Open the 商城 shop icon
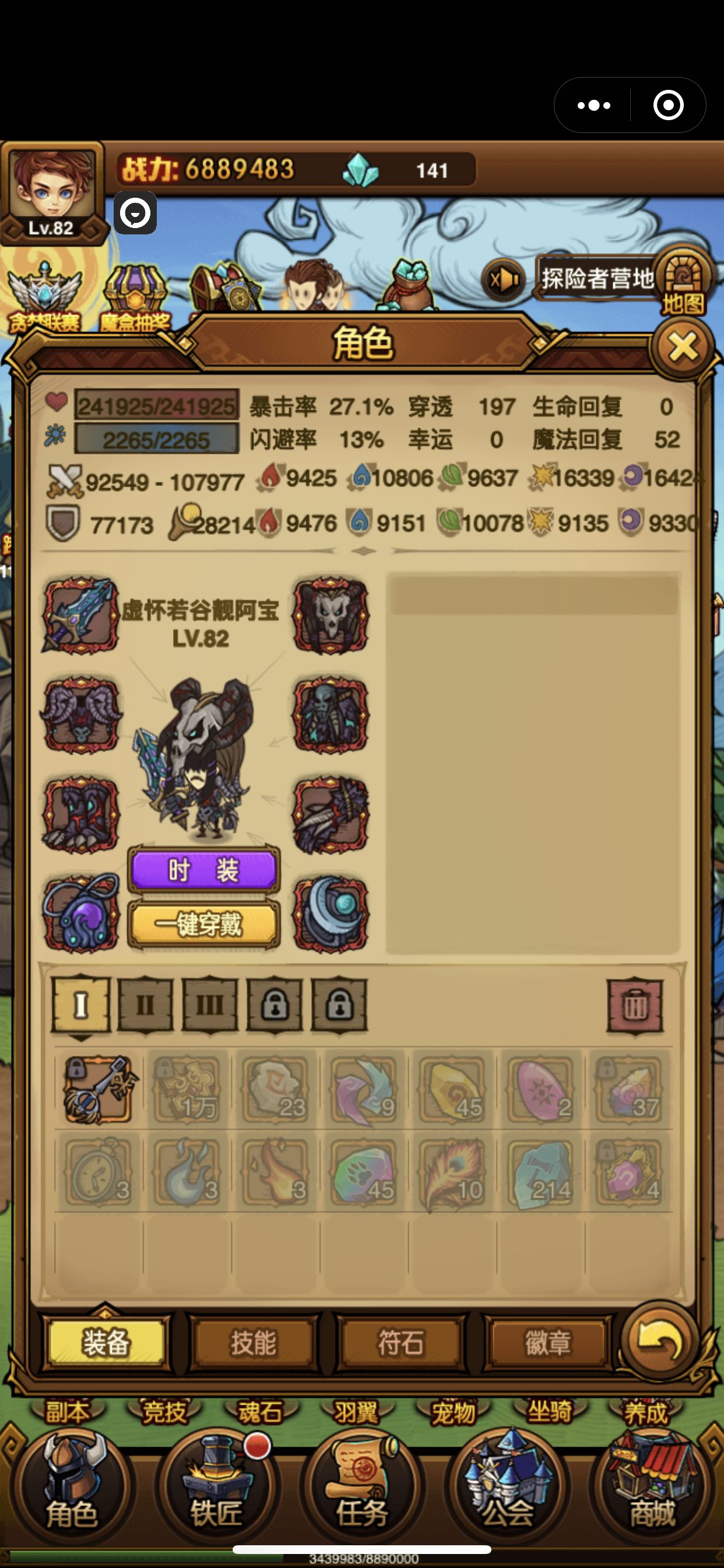Screen dimensions: 724x1568 click(x=652, y=1489)
